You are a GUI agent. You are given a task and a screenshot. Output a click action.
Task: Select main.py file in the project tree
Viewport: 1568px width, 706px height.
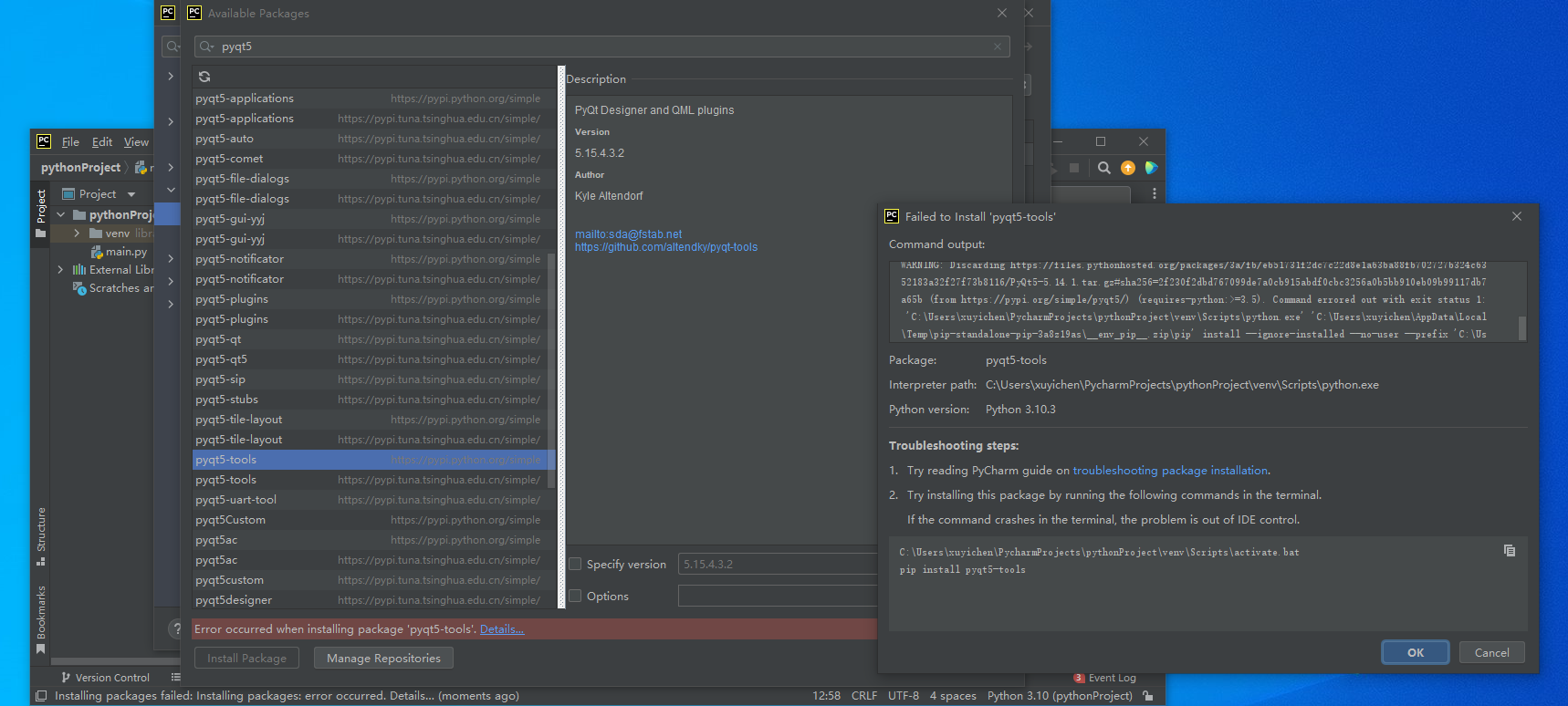click(x=119, y=252)
